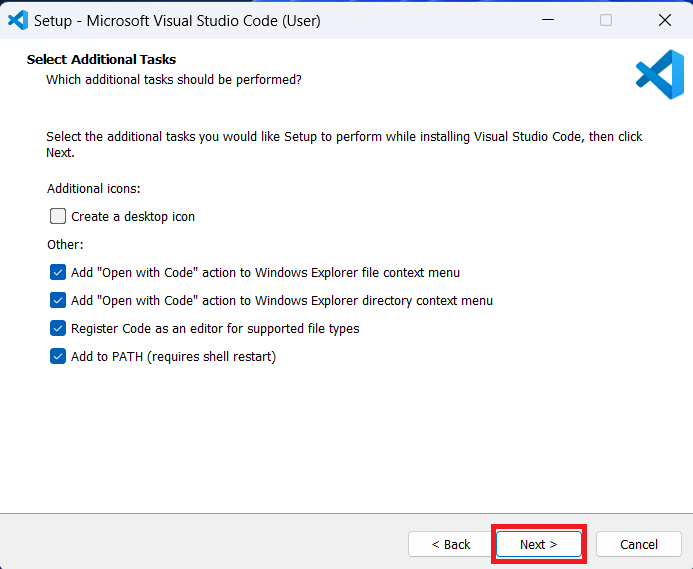The width and height of the screenshot is (693, 569).
Task: Cancel the Visual Studio Code setup
Action: pyautogui.click(x=638, y=544)
